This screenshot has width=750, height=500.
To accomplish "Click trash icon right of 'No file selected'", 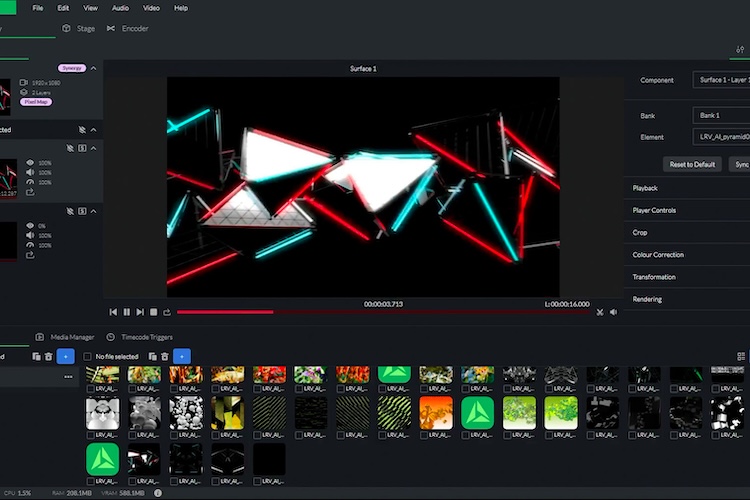I will [165, 356].
